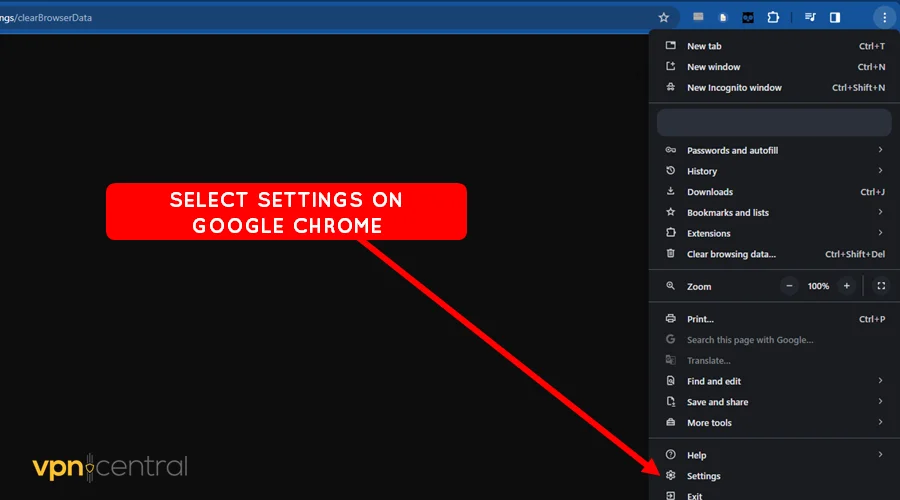900x500 pixels.
Task: Bookmark this page with the star icon
Action: 664,18
